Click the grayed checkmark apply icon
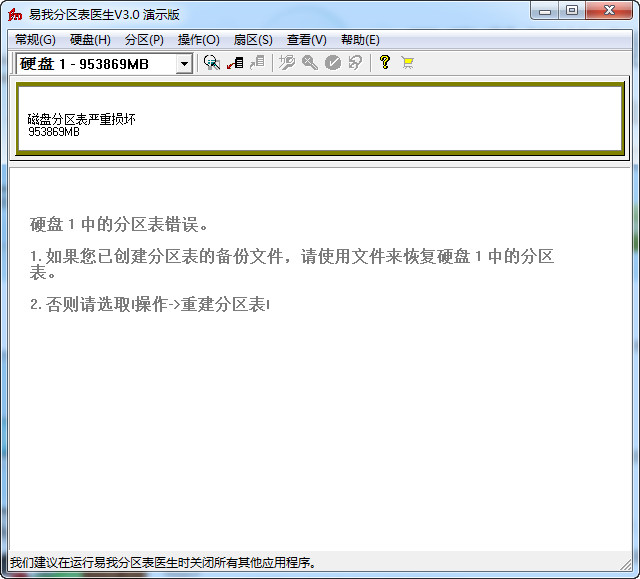The width and height of the screenshot is (640, 579). [x=333, y=63]
